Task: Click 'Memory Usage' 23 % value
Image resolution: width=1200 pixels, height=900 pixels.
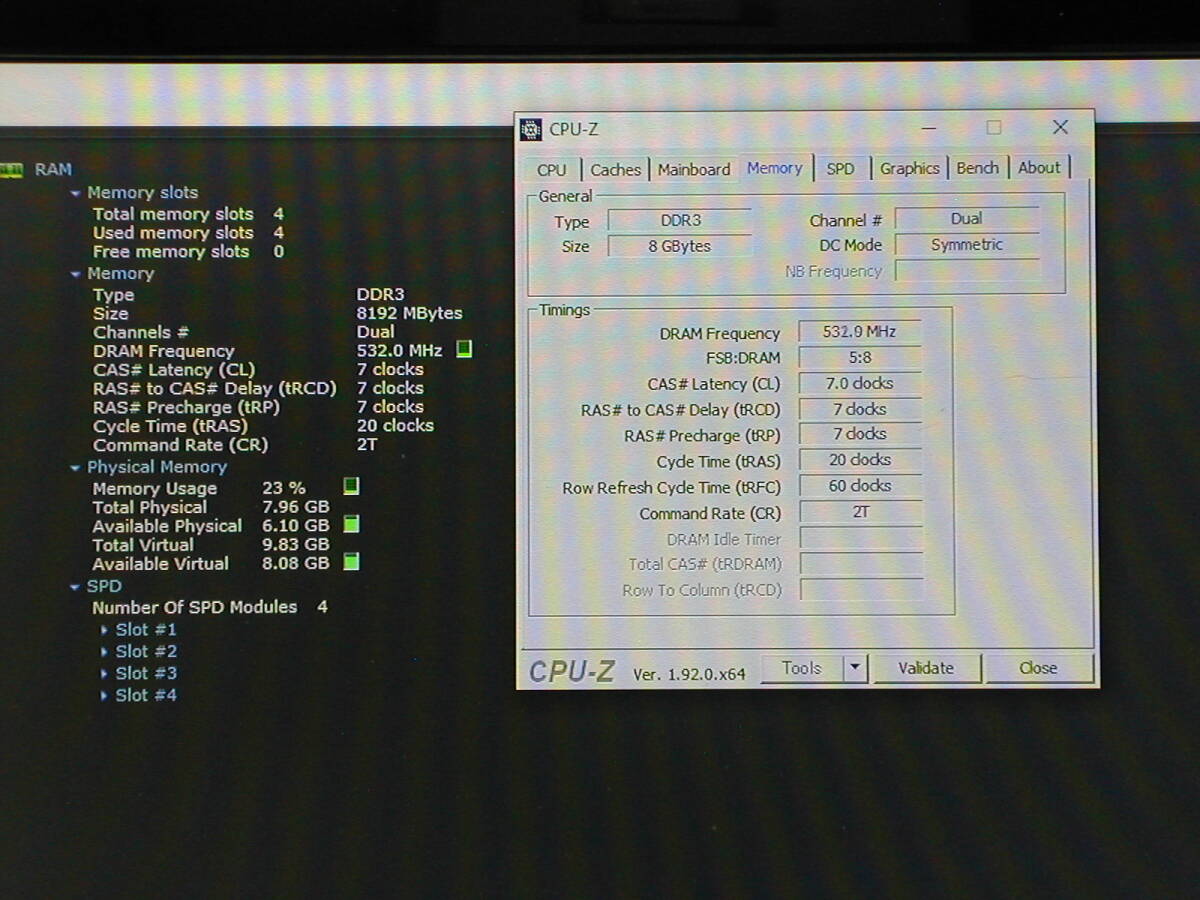Action: pyautogui.click(x=284, y=488)
